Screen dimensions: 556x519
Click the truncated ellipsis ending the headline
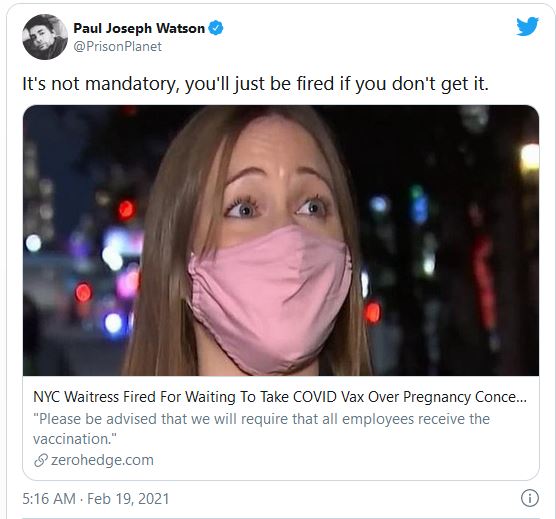[521, 398]
